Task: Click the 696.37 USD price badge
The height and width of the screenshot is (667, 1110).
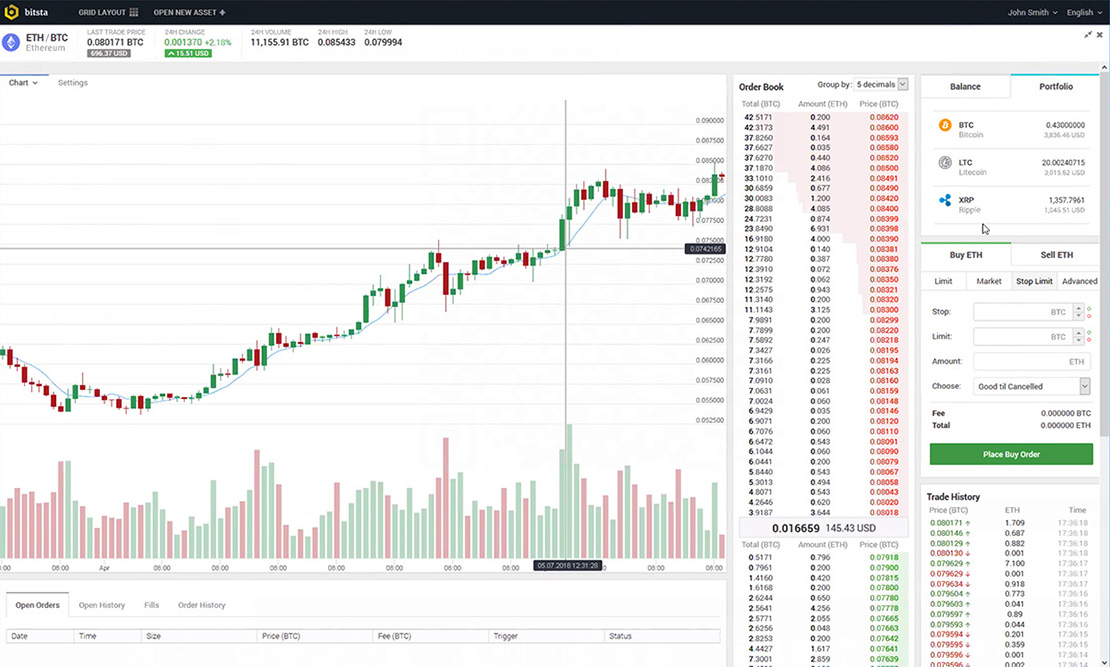Action: click(108, 53)
